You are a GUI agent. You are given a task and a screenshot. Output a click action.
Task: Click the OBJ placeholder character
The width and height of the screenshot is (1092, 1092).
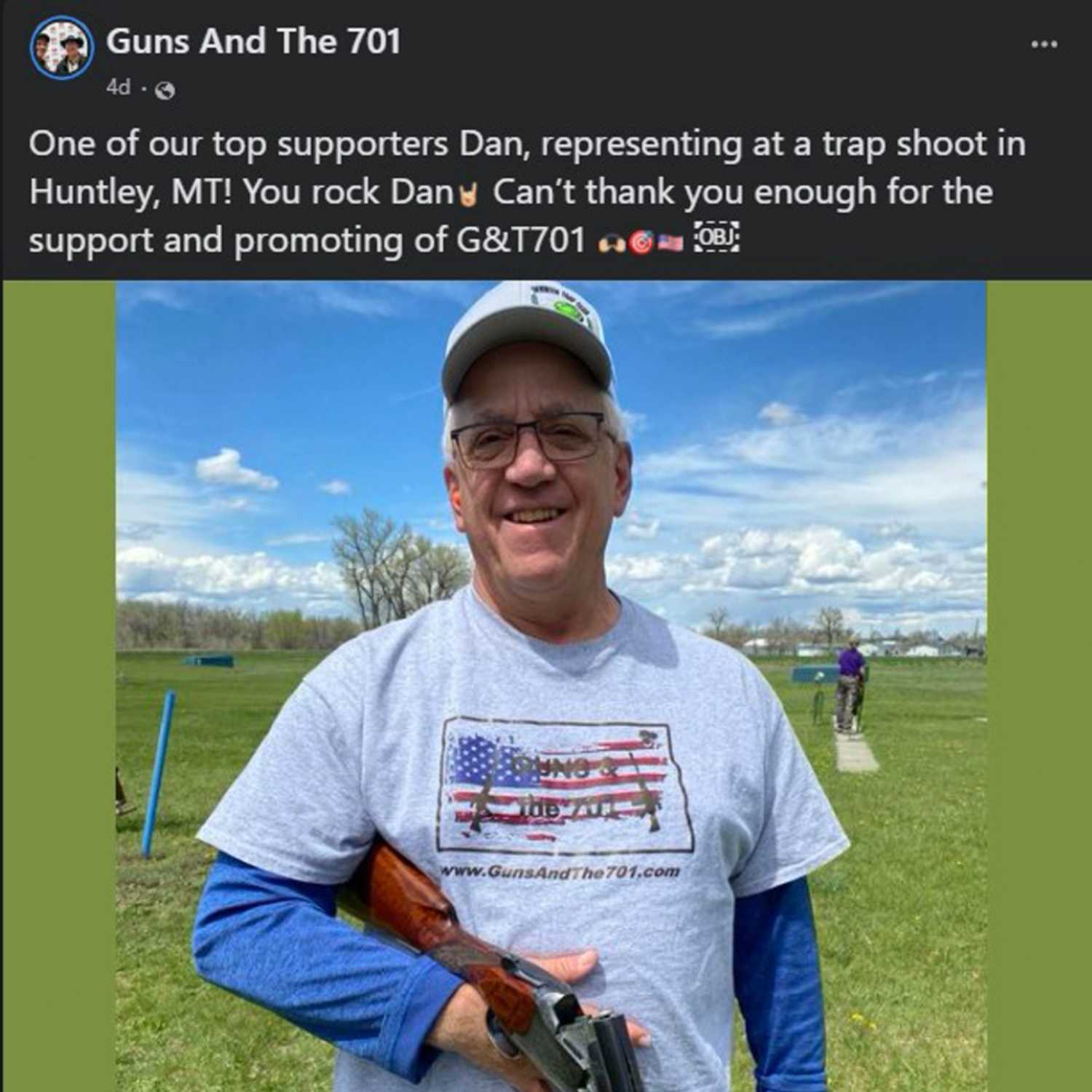[717, 237]
